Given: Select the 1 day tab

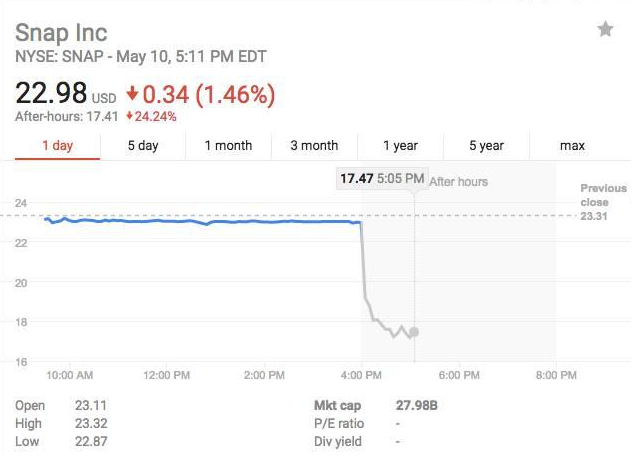Looking at the screenshot, I should click(57, 146).
